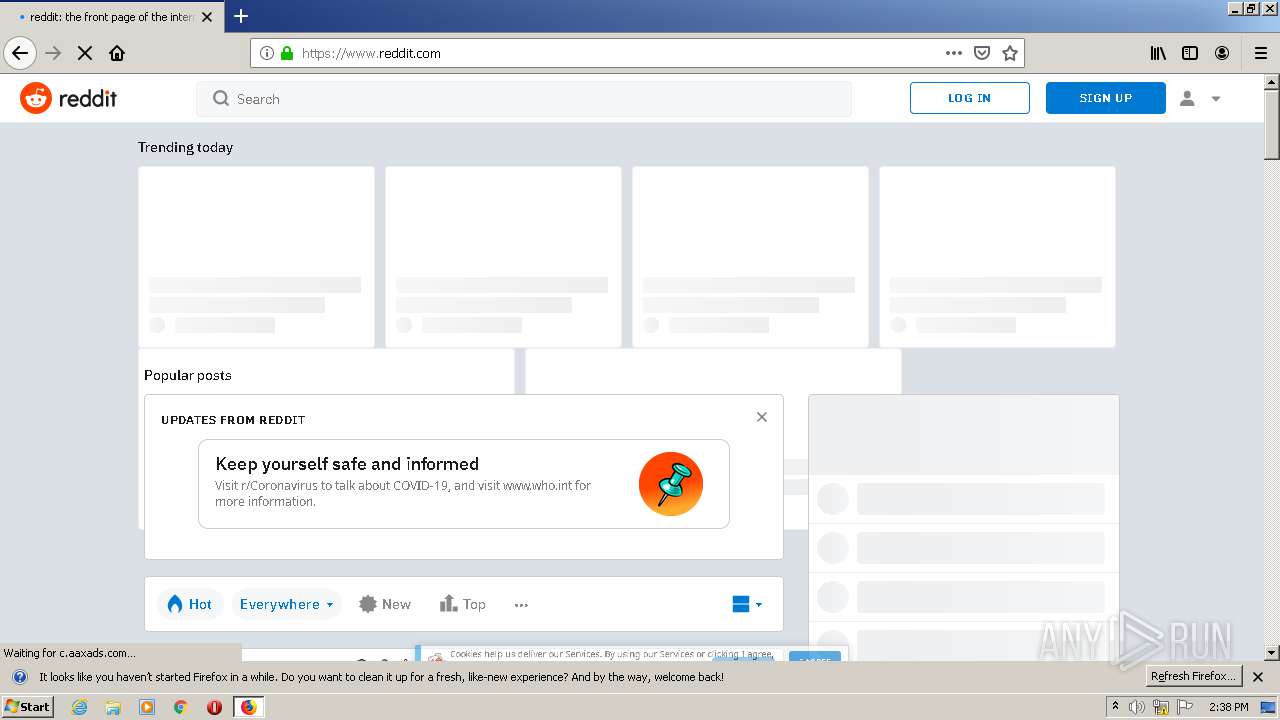This screenshot has width=1280, height=720.
Task: Open the Windows Start menu
Action: click(28, 706)
